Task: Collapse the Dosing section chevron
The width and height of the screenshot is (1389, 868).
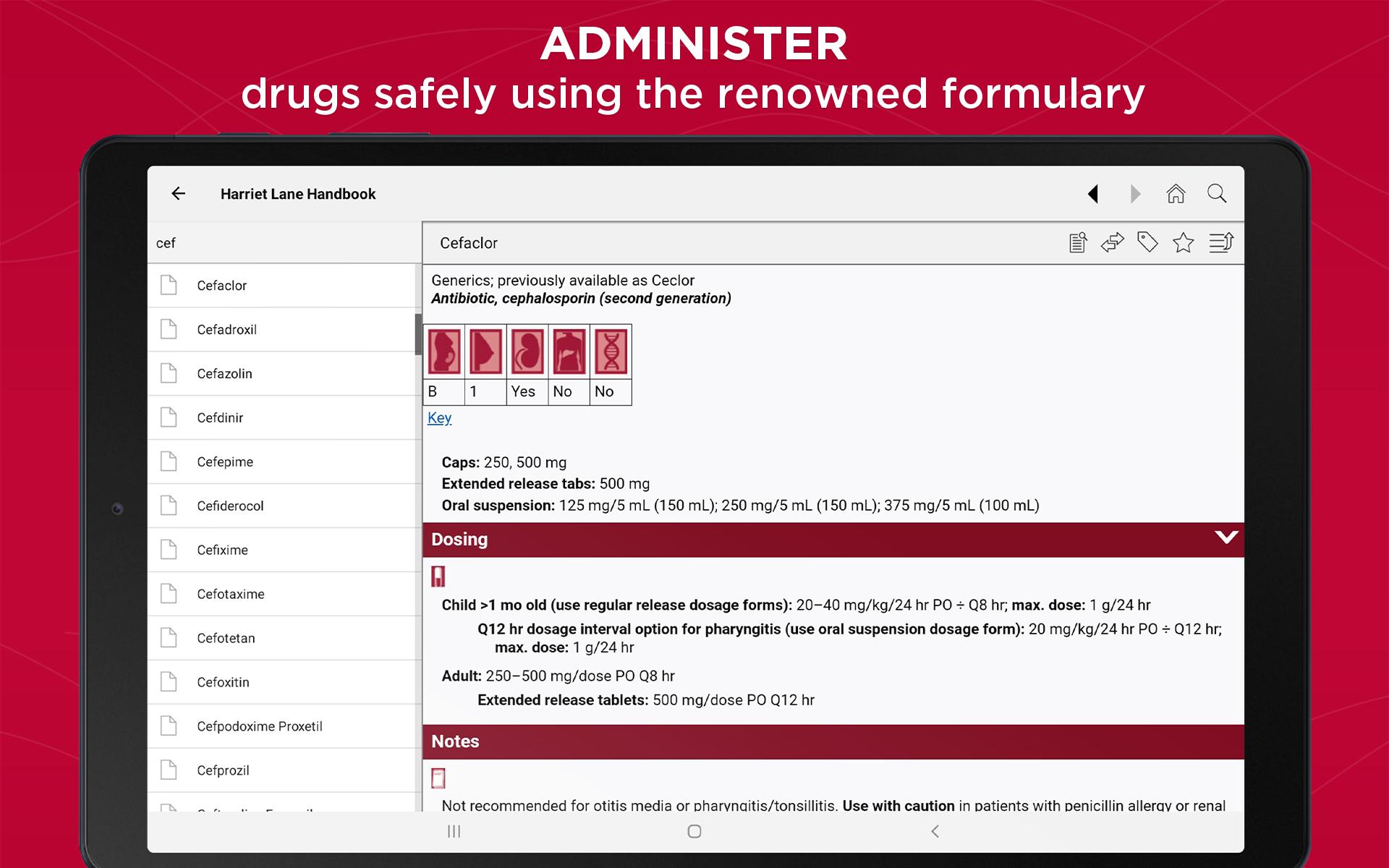Action: pyautogui.click(x=1226, y=538)
